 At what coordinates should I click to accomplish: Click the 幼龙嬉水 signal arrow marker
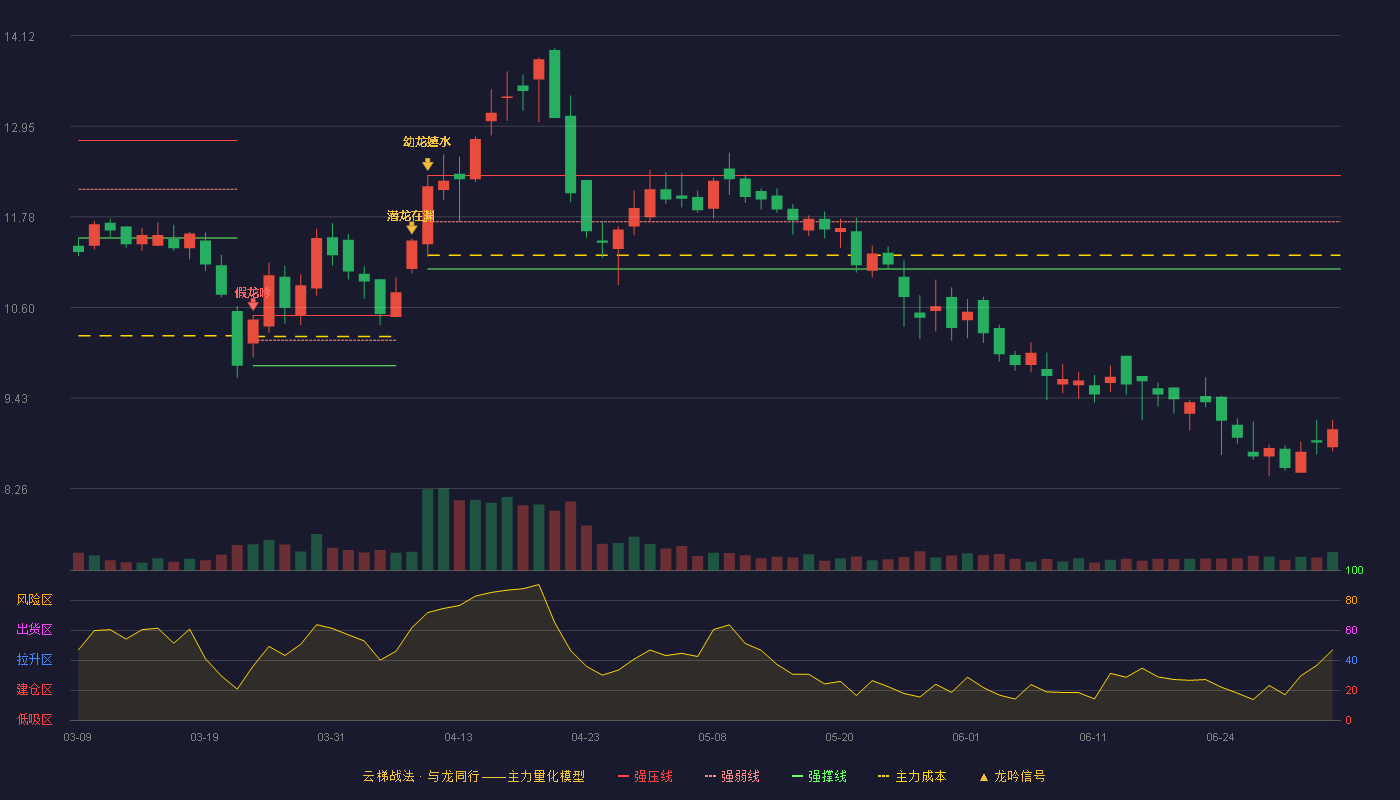(427, 164)
